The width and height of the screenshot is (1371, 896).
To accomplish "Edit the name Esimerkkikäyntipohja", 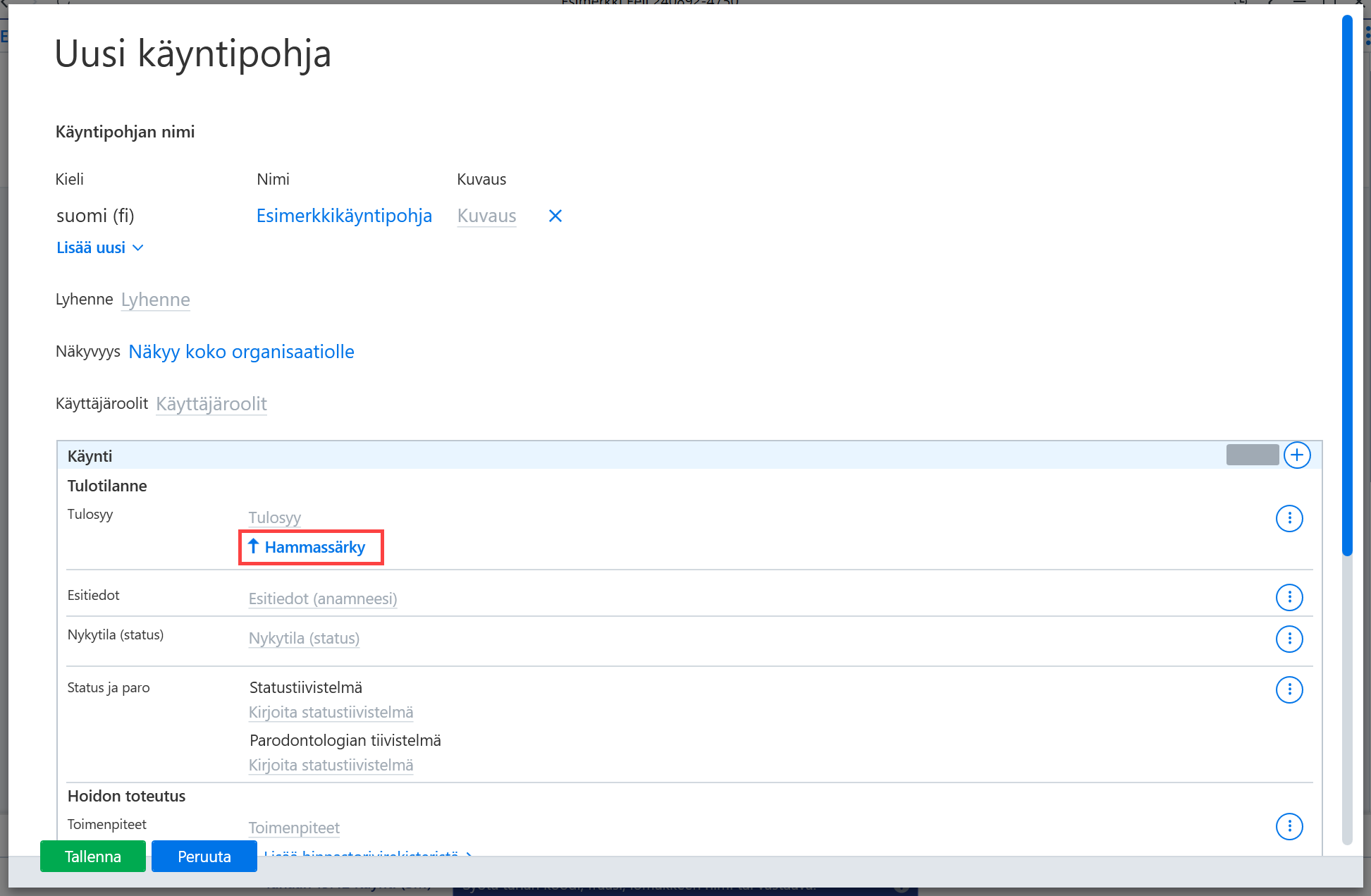I will tap(344, 216).
